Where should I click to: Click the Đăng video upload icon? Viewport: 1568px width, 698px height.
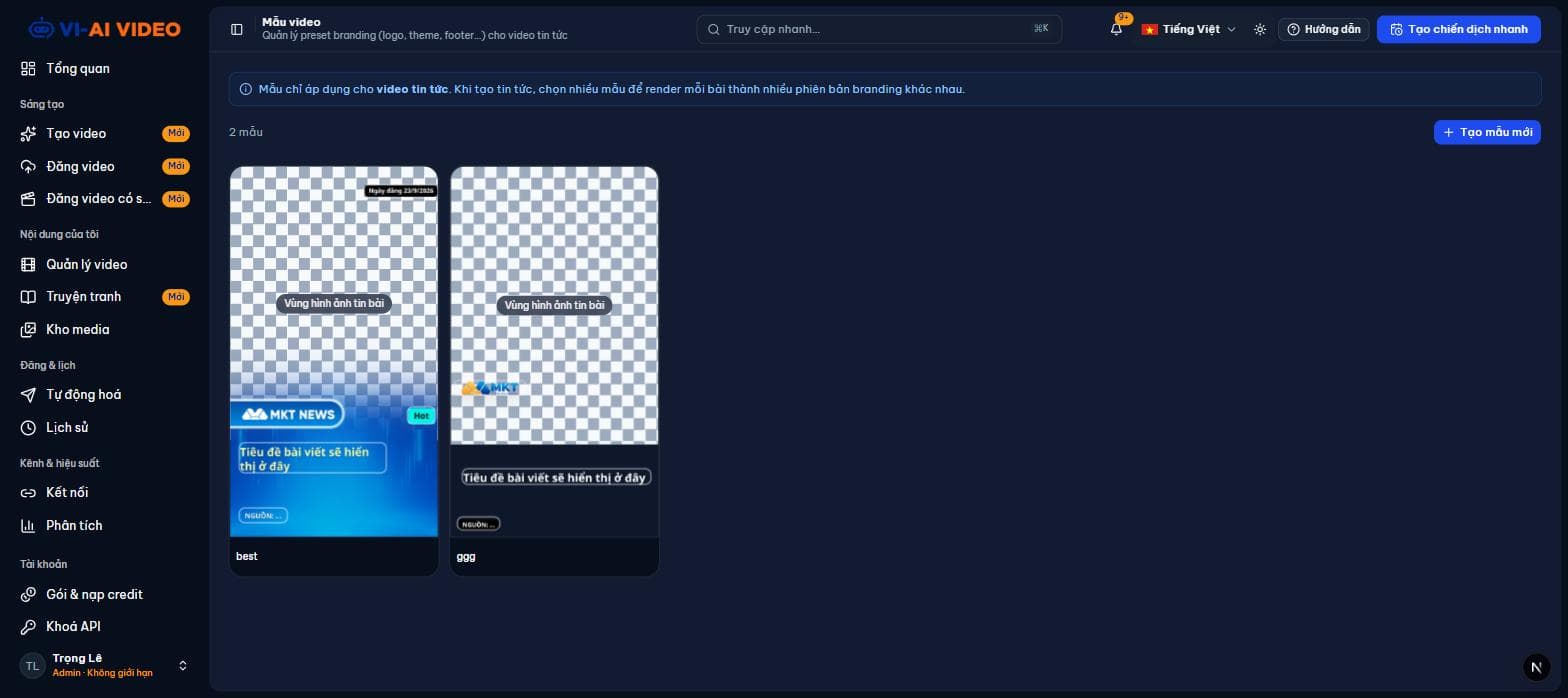tap(28, 166)
